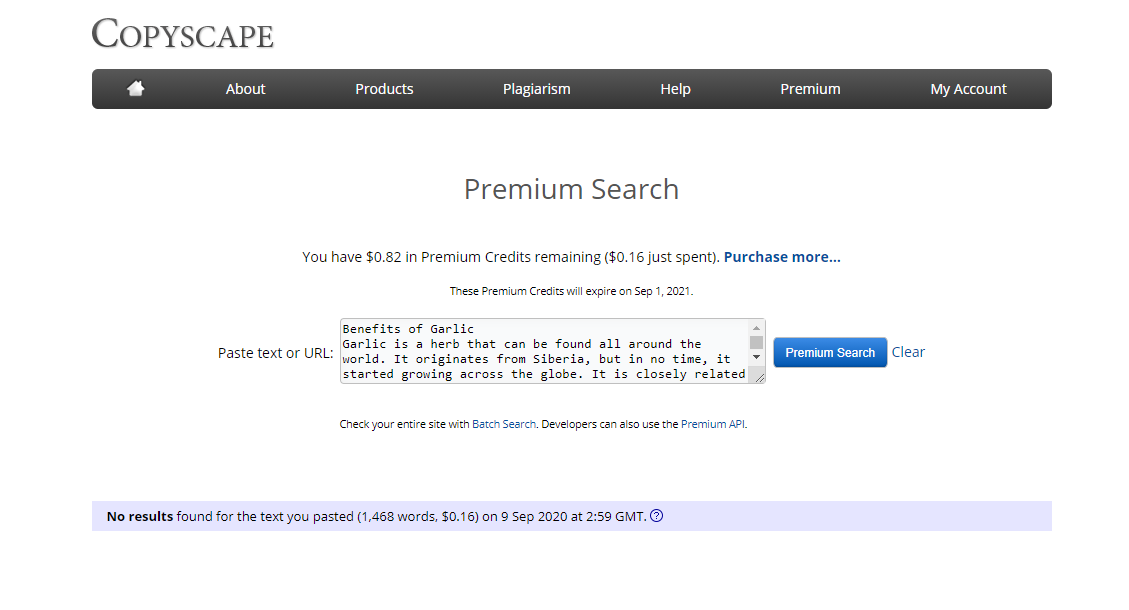The width and height of the screenshot is (1129, 610).
Task: Click the text box scroll down arrow
Action: point(756,357)
